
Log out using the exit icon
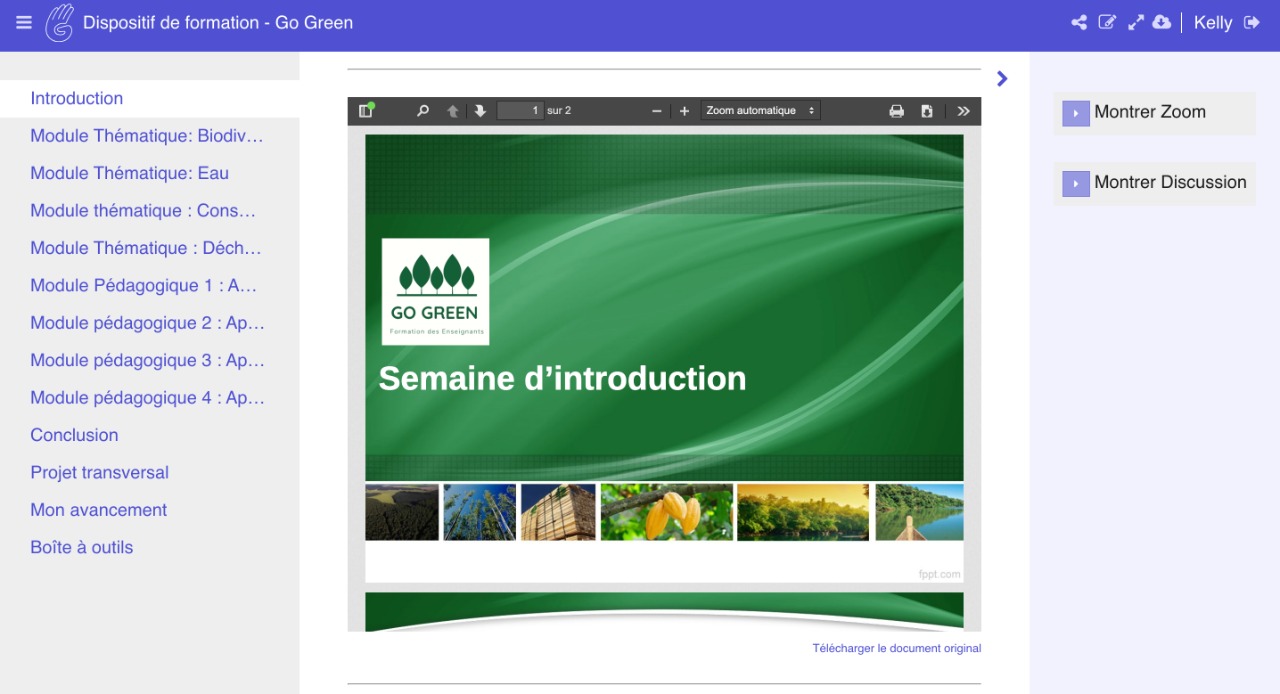(x=1251, y=22)
